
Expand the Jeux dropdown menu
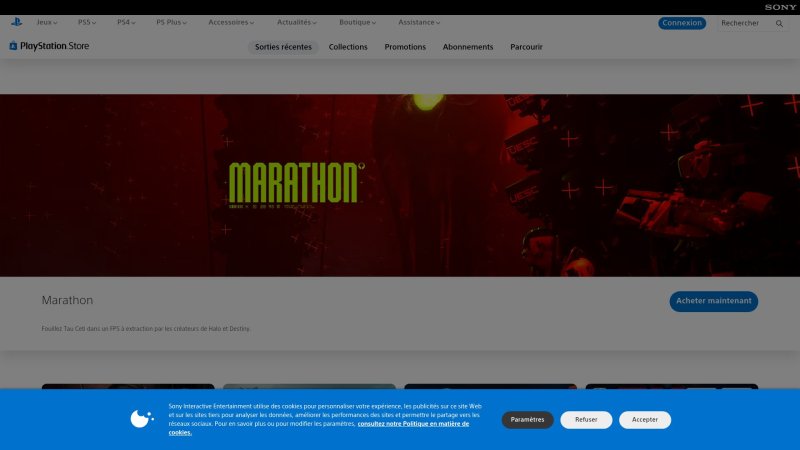[x=47, y=22]
